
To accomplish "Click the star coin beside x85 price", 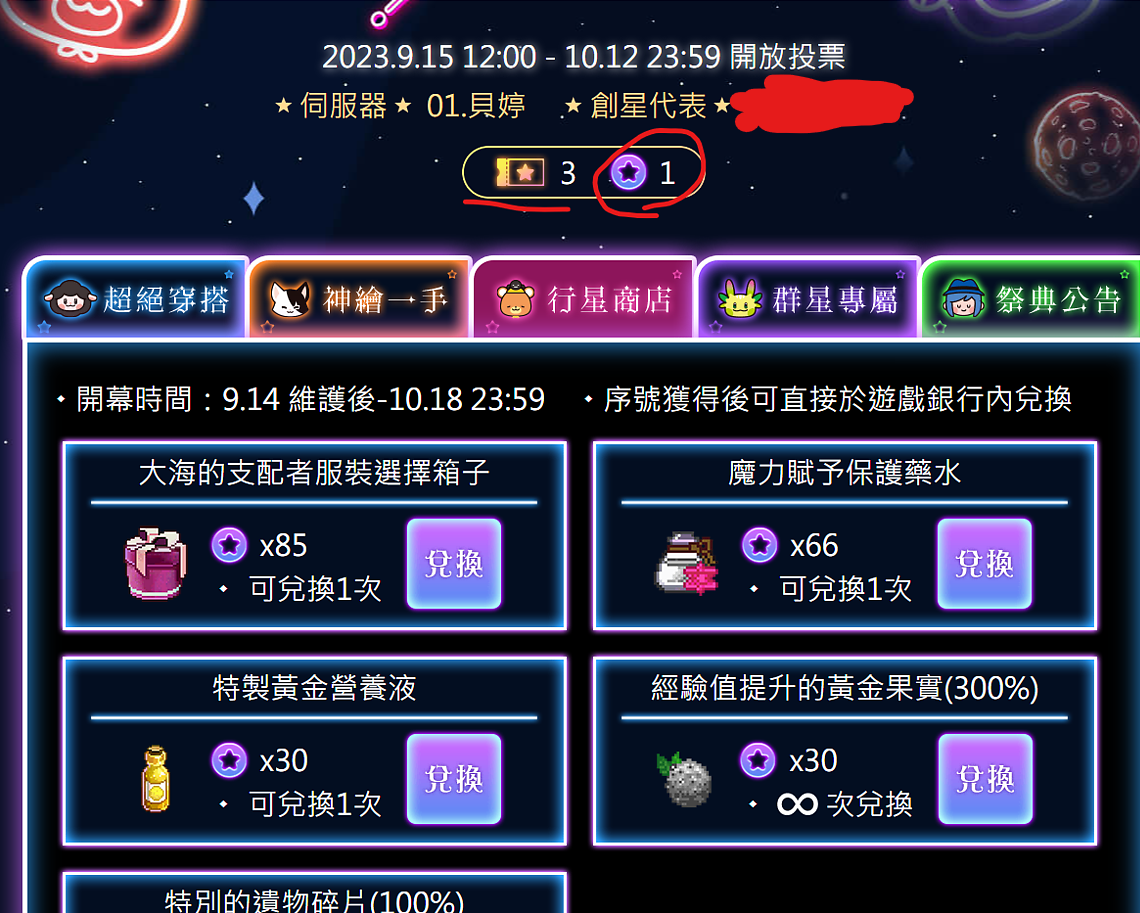I will [x=229, y=544].
